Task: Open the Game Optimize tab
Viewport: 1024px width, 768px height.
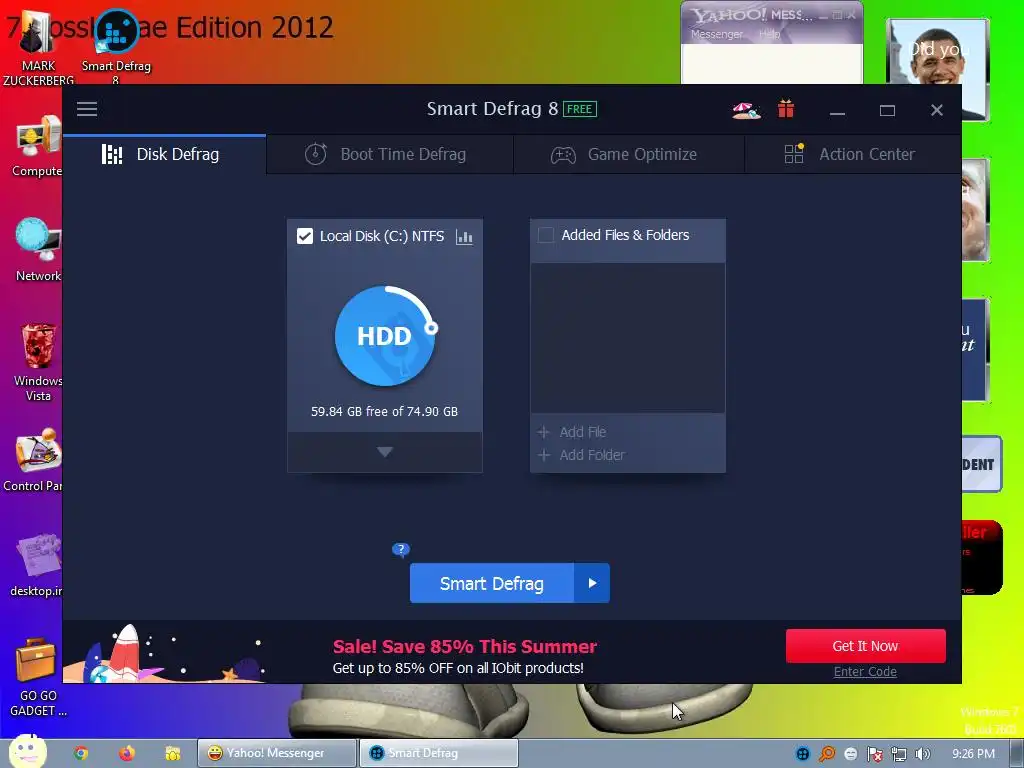Action: click(628, 154)
